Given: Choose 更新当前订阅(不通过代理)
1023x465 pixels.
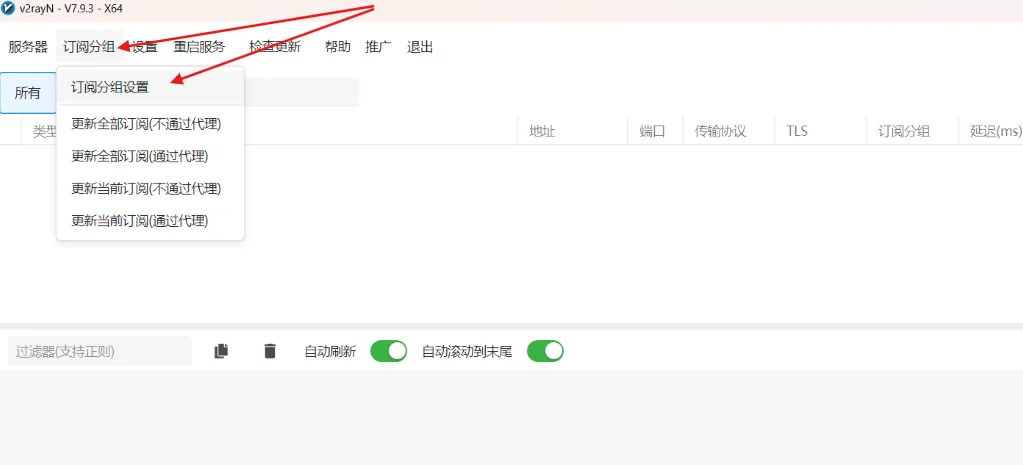Looking at the screenshot, I should 151,189.
